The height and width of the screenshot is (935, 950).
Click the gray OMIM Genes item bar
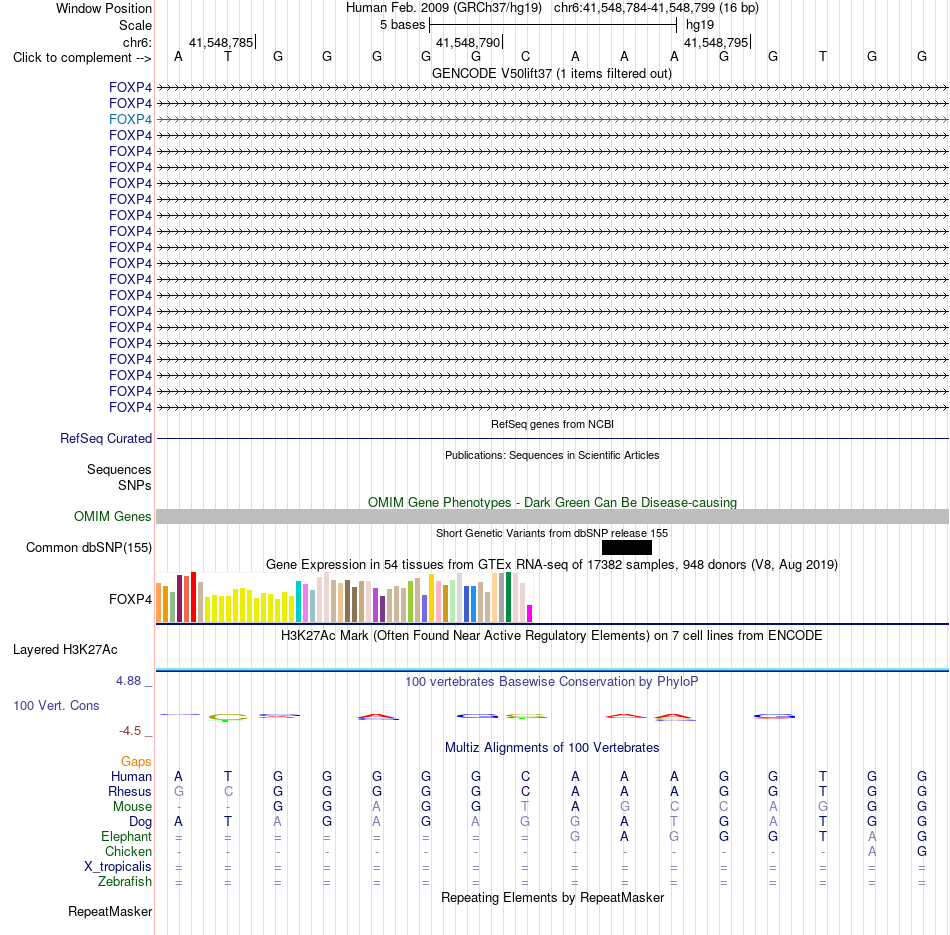[552, 516]
